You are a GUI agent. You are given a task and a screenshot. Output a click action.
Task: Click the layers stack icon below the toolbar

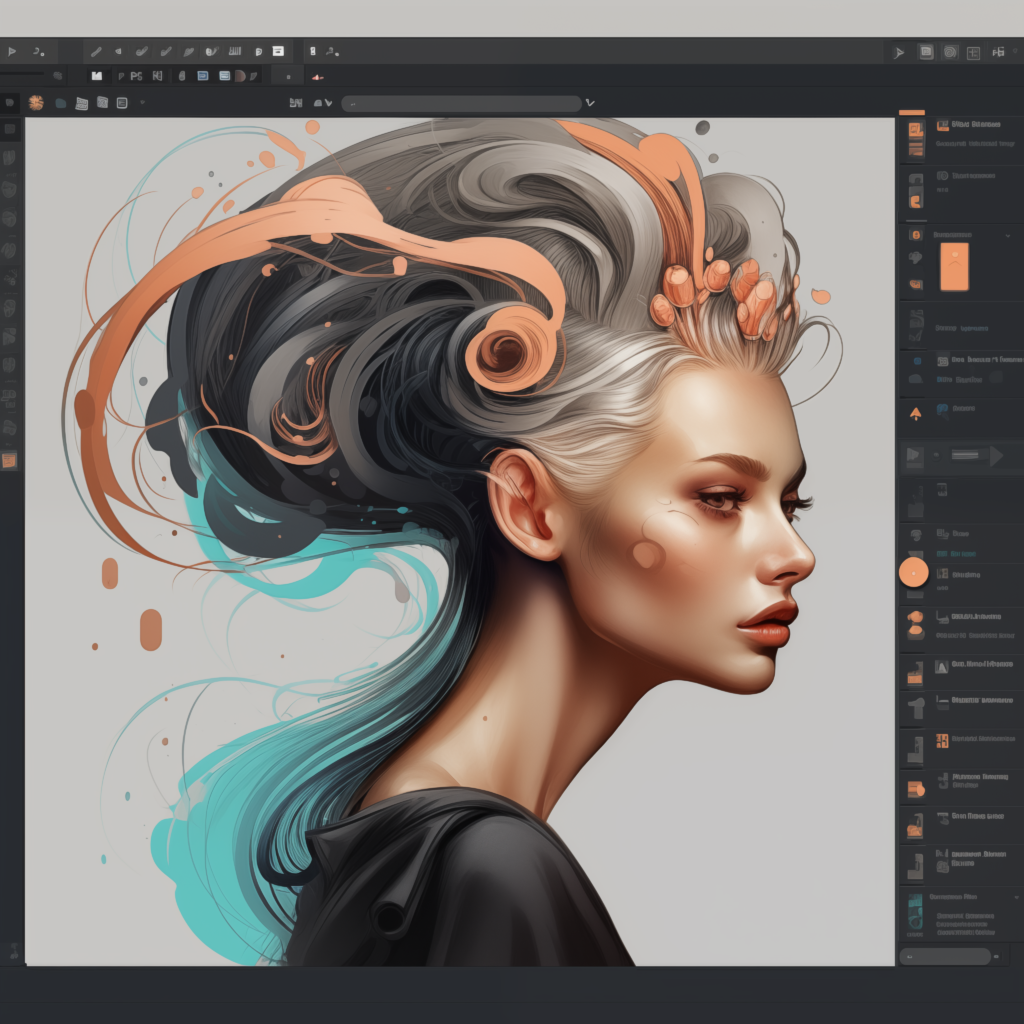click(x=83, y=101)
